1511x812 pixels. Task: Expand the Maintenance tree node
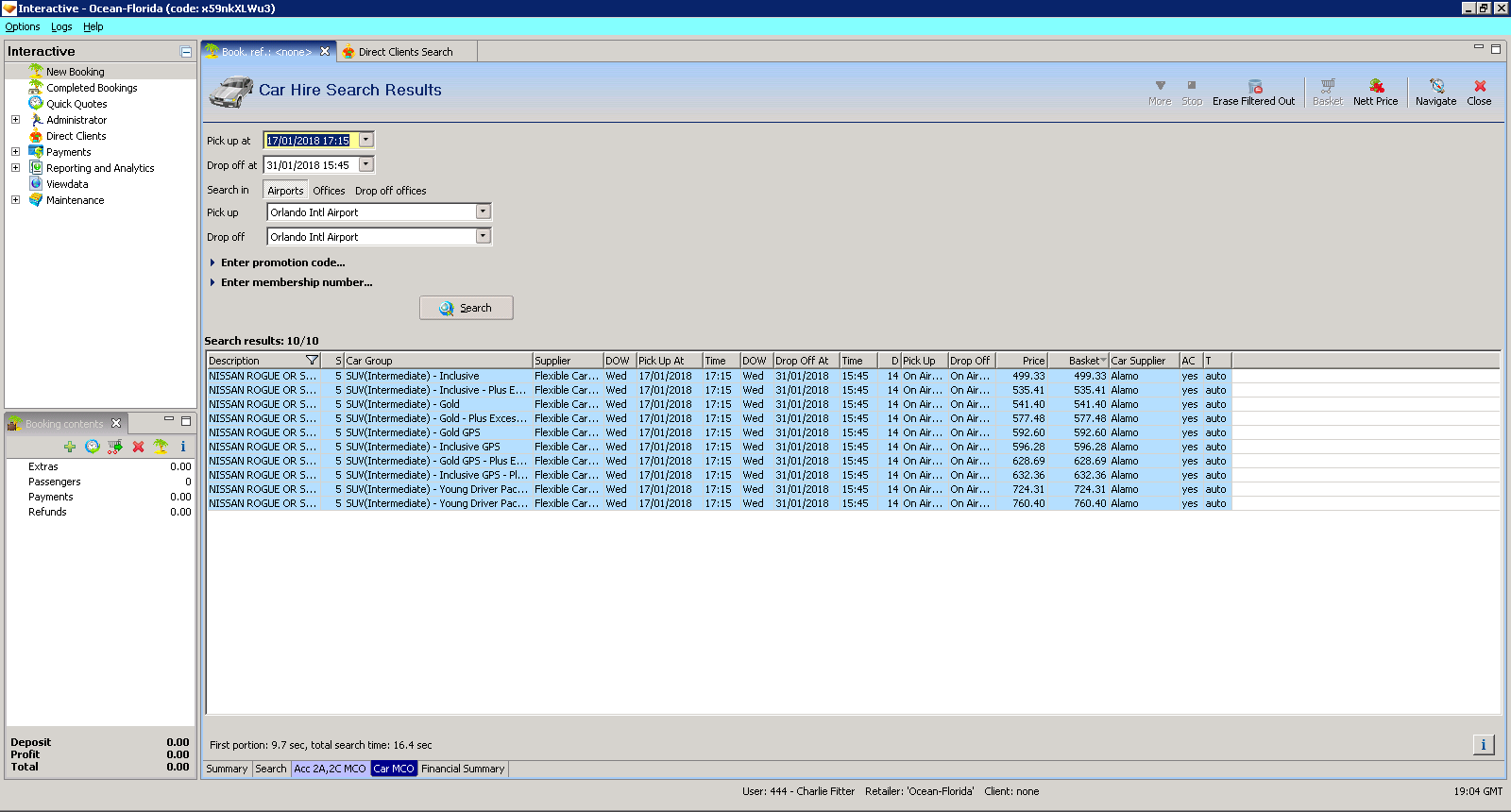click(15, 200)
